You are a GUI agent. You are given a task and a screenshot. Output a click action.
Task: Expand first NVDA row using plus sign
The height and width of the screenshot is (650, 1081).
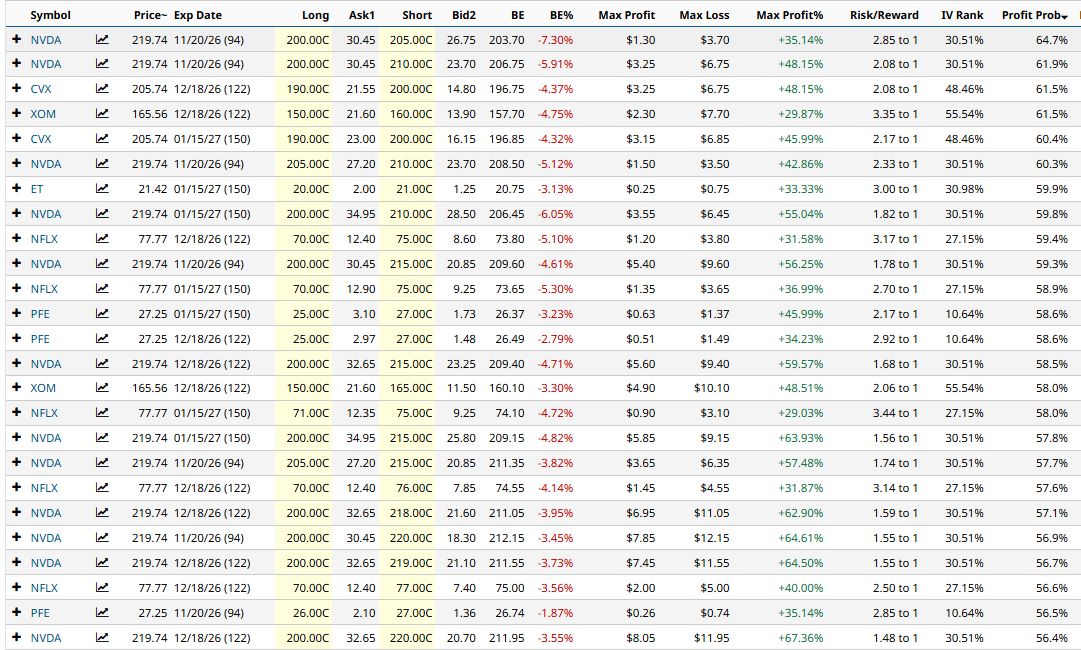click(17, 39)
